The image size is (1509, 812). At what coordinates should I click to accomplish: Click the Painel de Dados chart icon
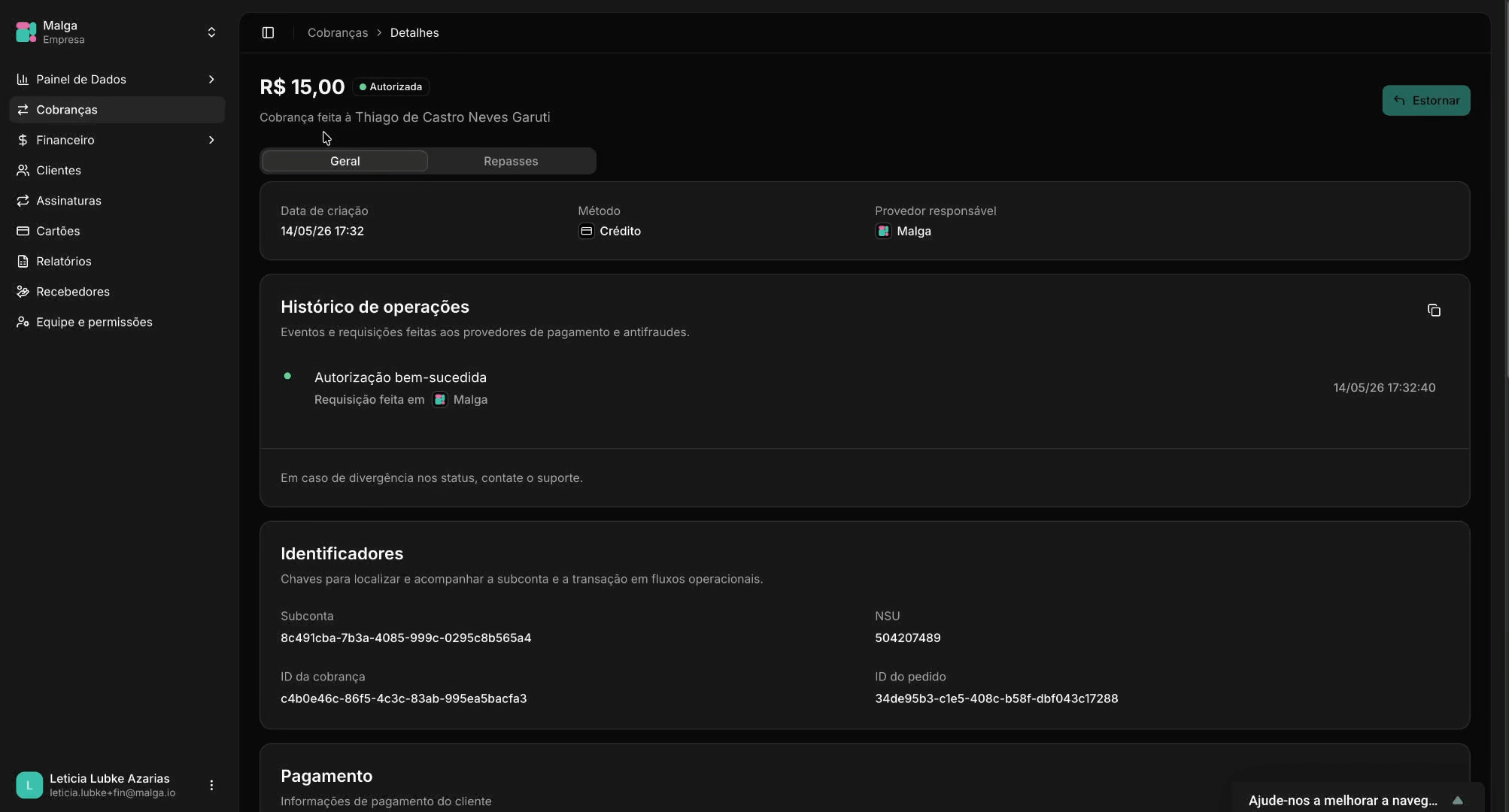pyautogui.click(x=23, y=79)
